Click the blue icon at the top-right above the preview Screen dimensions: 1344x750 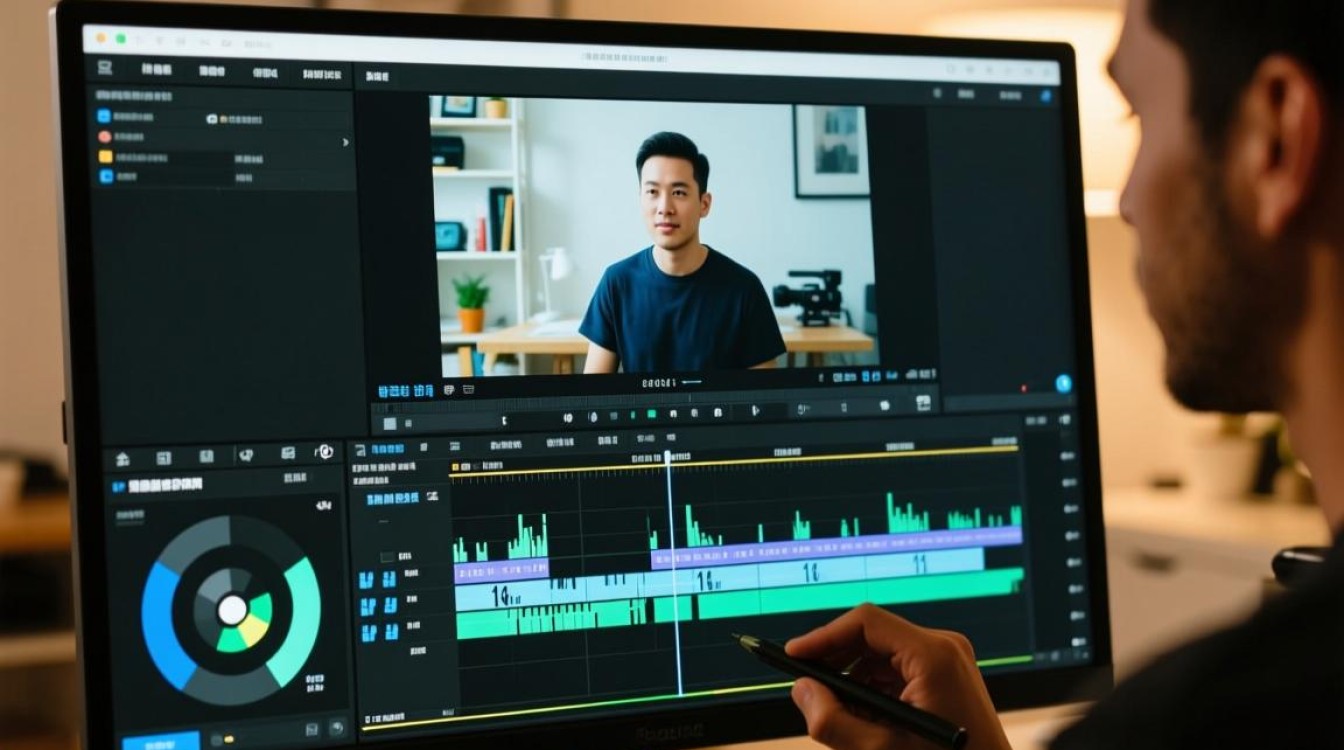[x=1046, y=96]
